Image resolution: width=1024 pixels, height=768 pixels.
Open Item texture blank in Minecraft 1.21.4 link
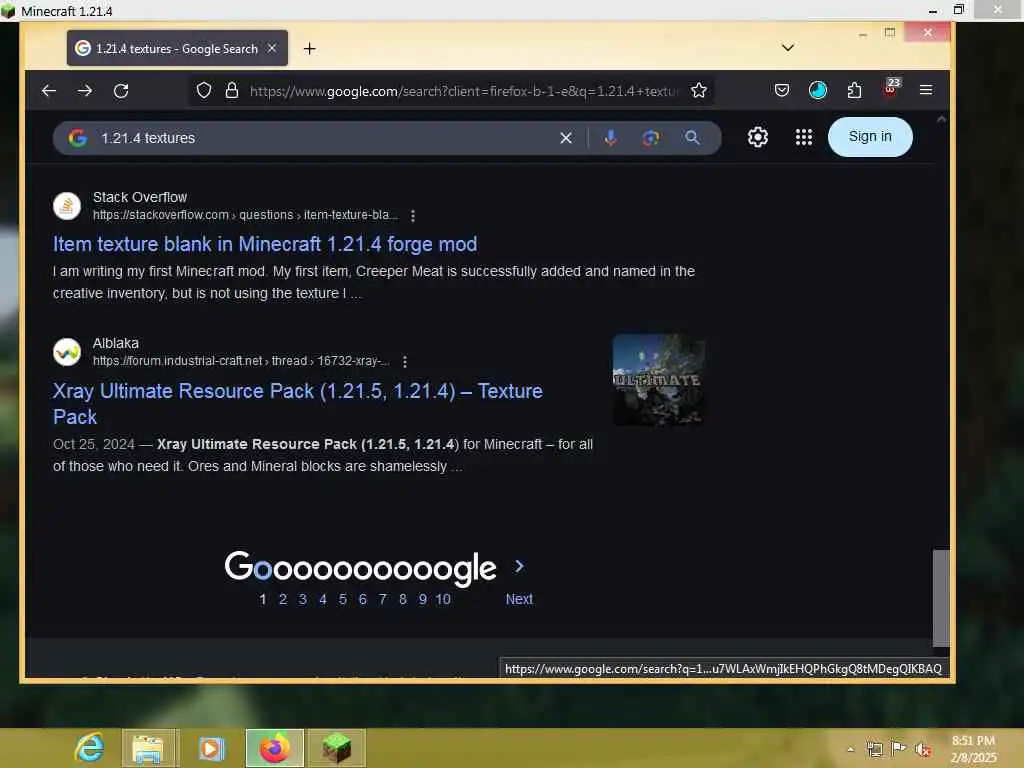(264, 244)
